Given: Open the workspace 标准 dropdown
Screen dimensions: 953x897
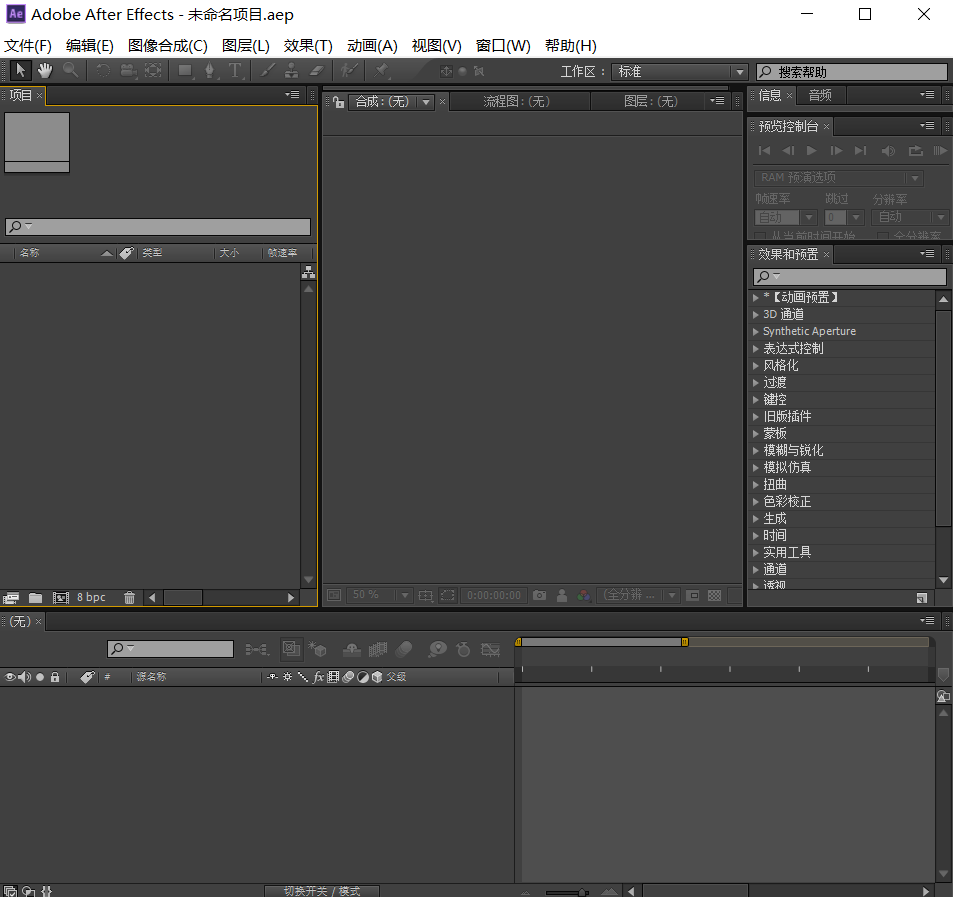Looking at the screenshot, I should 679,72.
